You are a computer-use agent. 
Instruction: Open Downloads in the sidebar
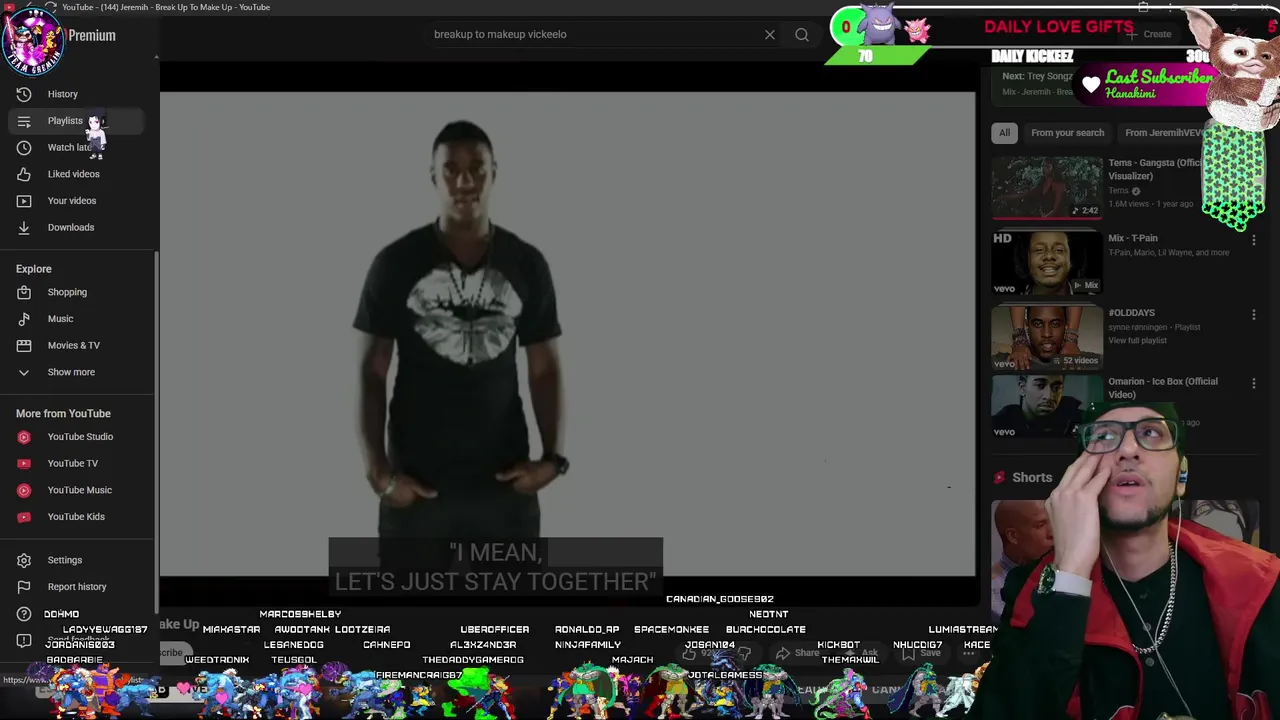(x=77, y=227)
